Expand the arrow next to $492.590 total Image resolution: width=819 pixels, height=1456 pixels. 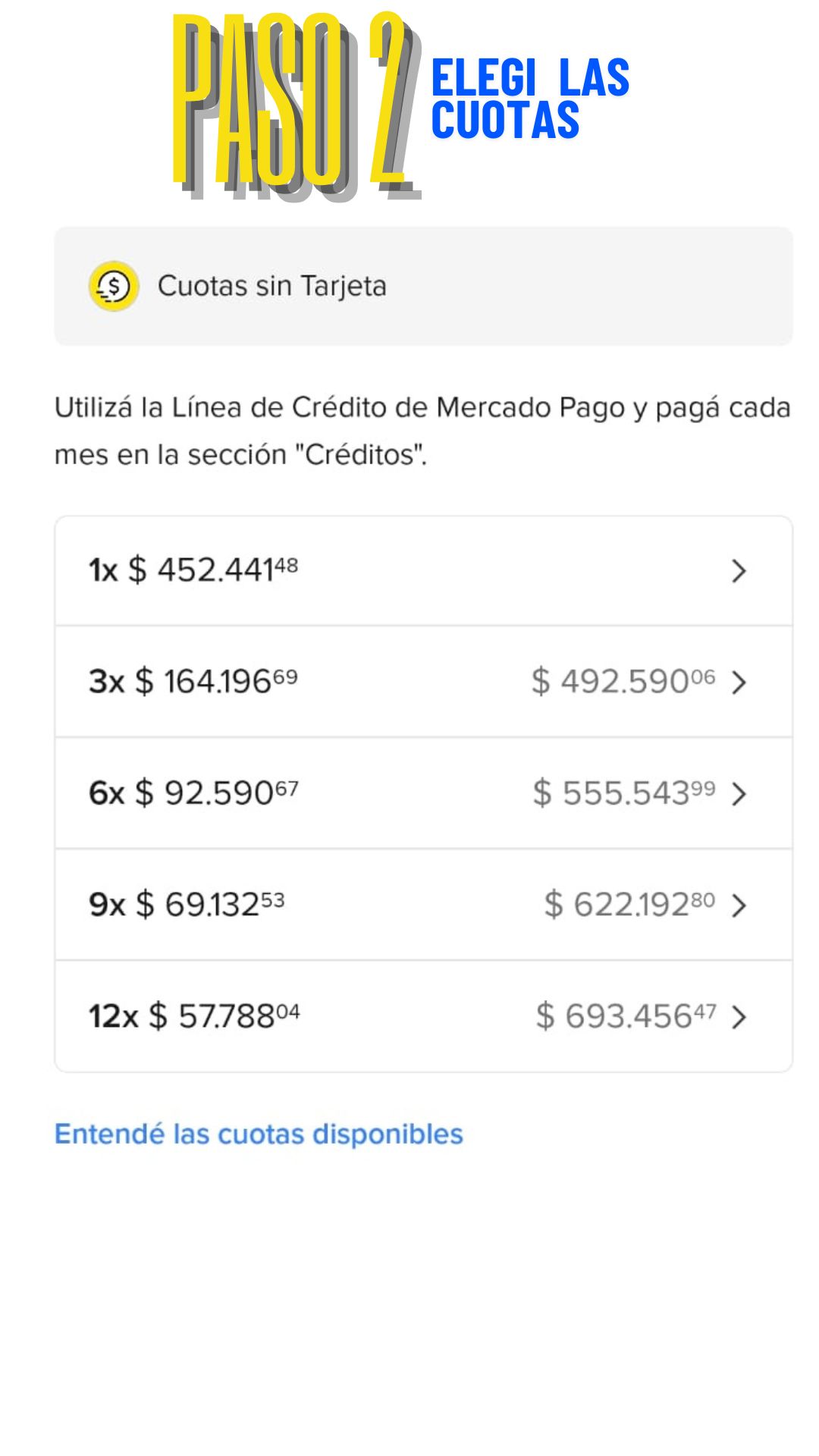739,682
